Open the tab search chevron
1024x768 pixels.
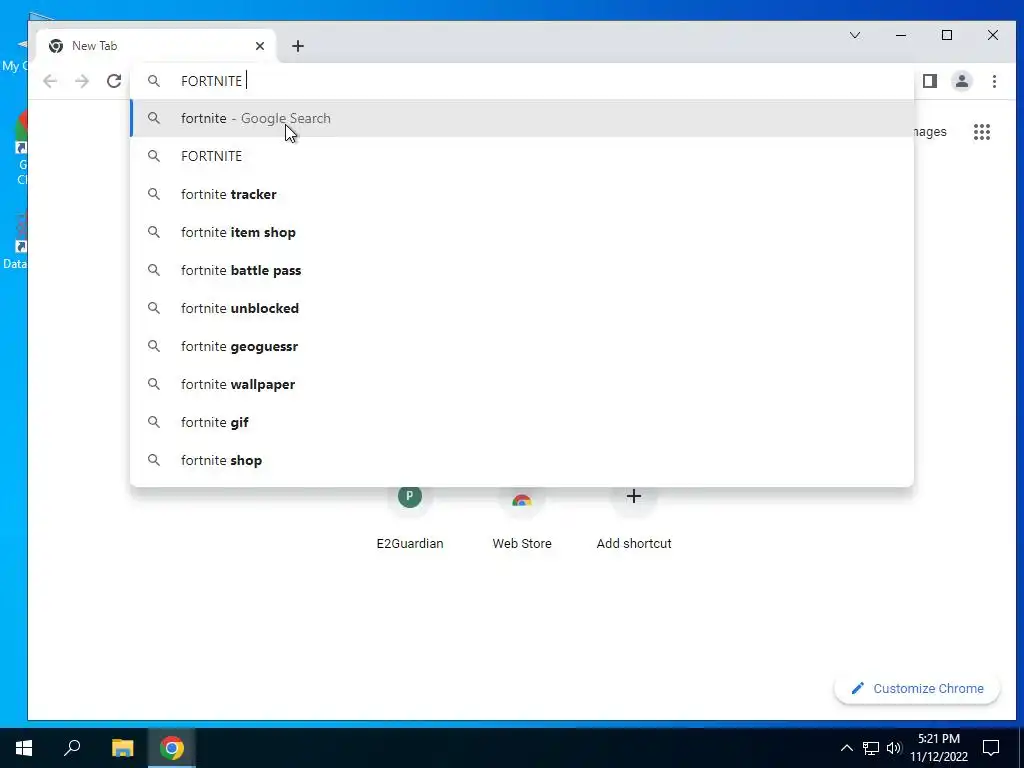coord(855,35)
